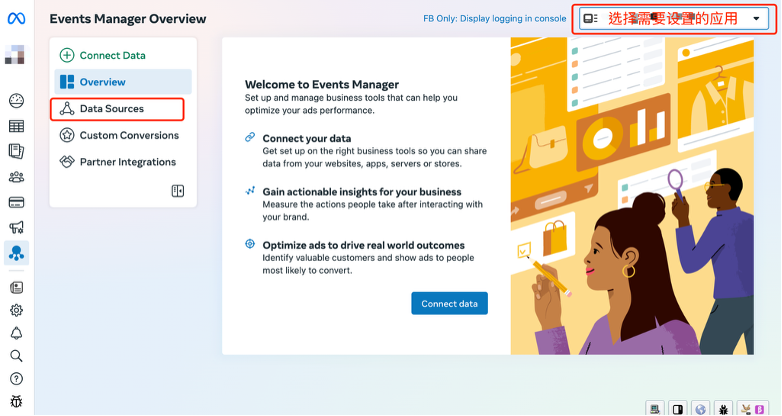
Task: Click the Welcome to Events Manager heading
Action: pyautogui.click(x=322, y=84)
